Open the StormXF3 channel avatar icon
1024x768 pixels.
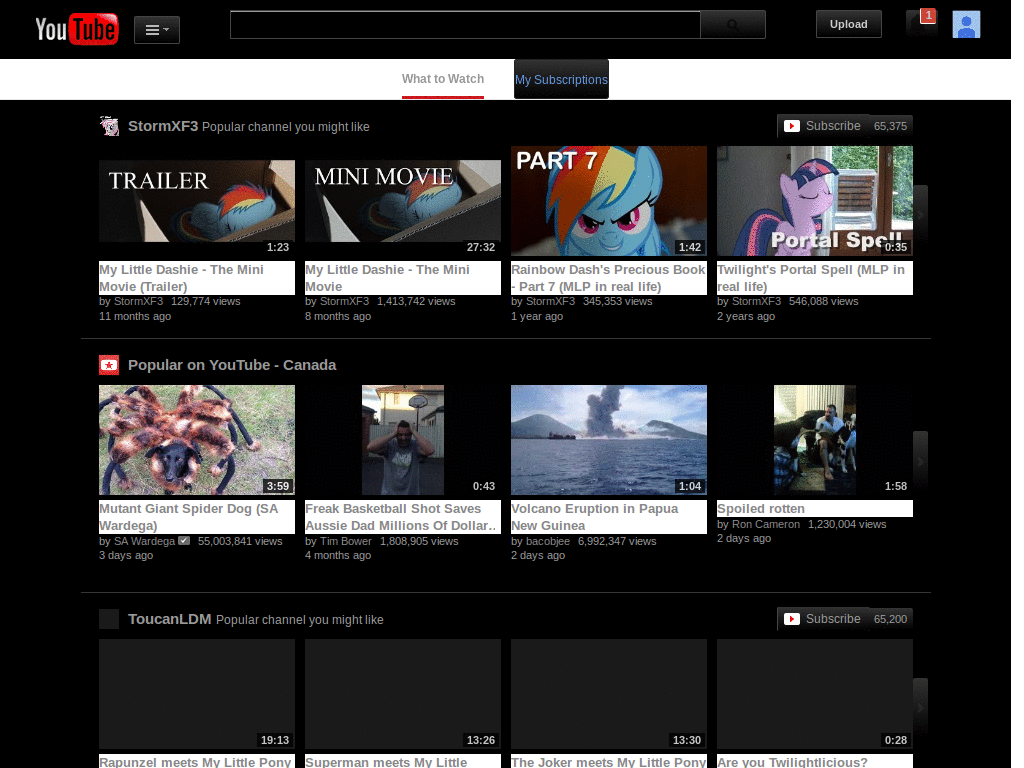(109, 126)
